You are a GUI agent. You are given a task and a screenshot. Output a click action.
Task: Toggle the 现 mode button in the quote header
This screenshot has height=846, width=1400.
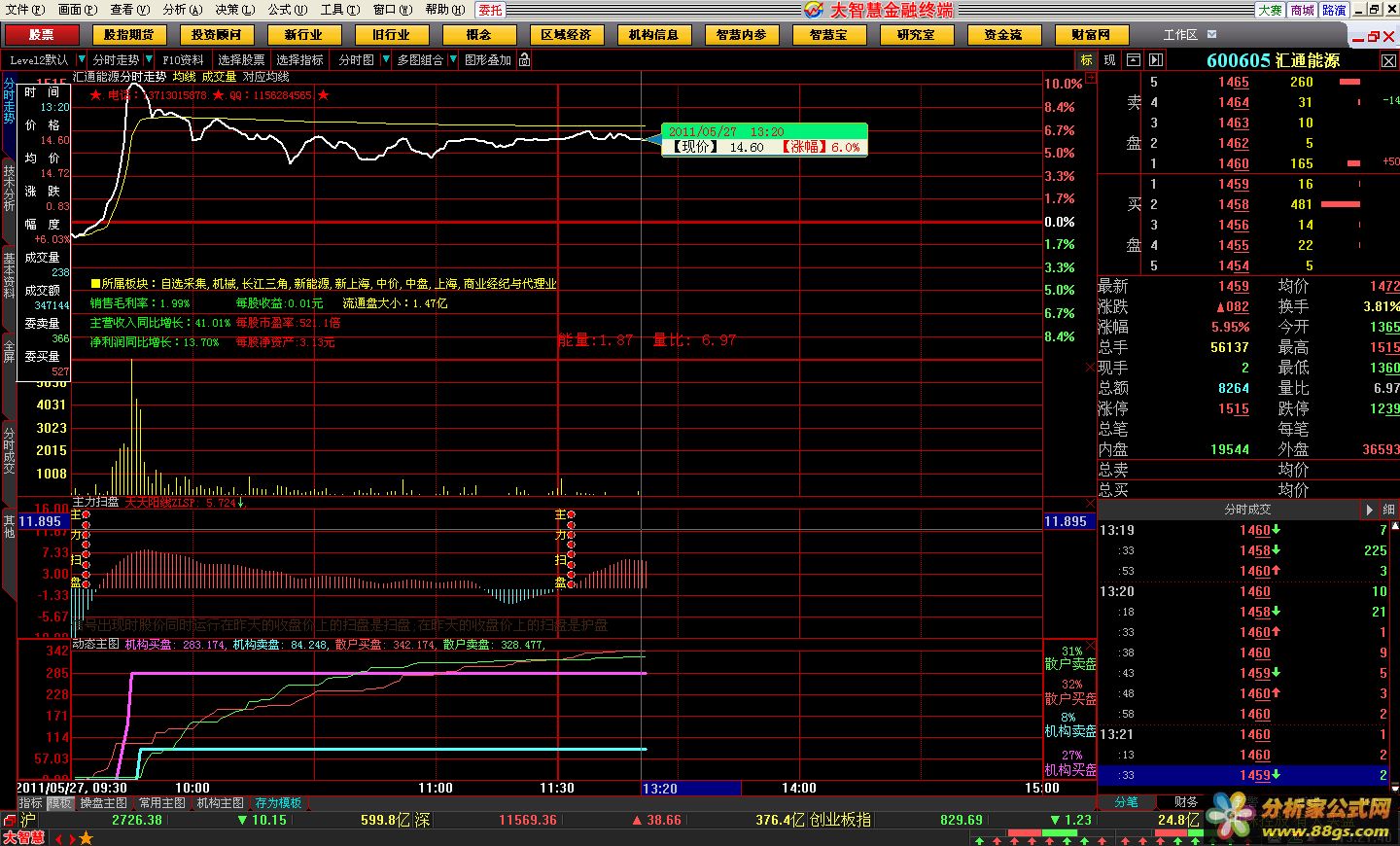[x=1110, y=59]
